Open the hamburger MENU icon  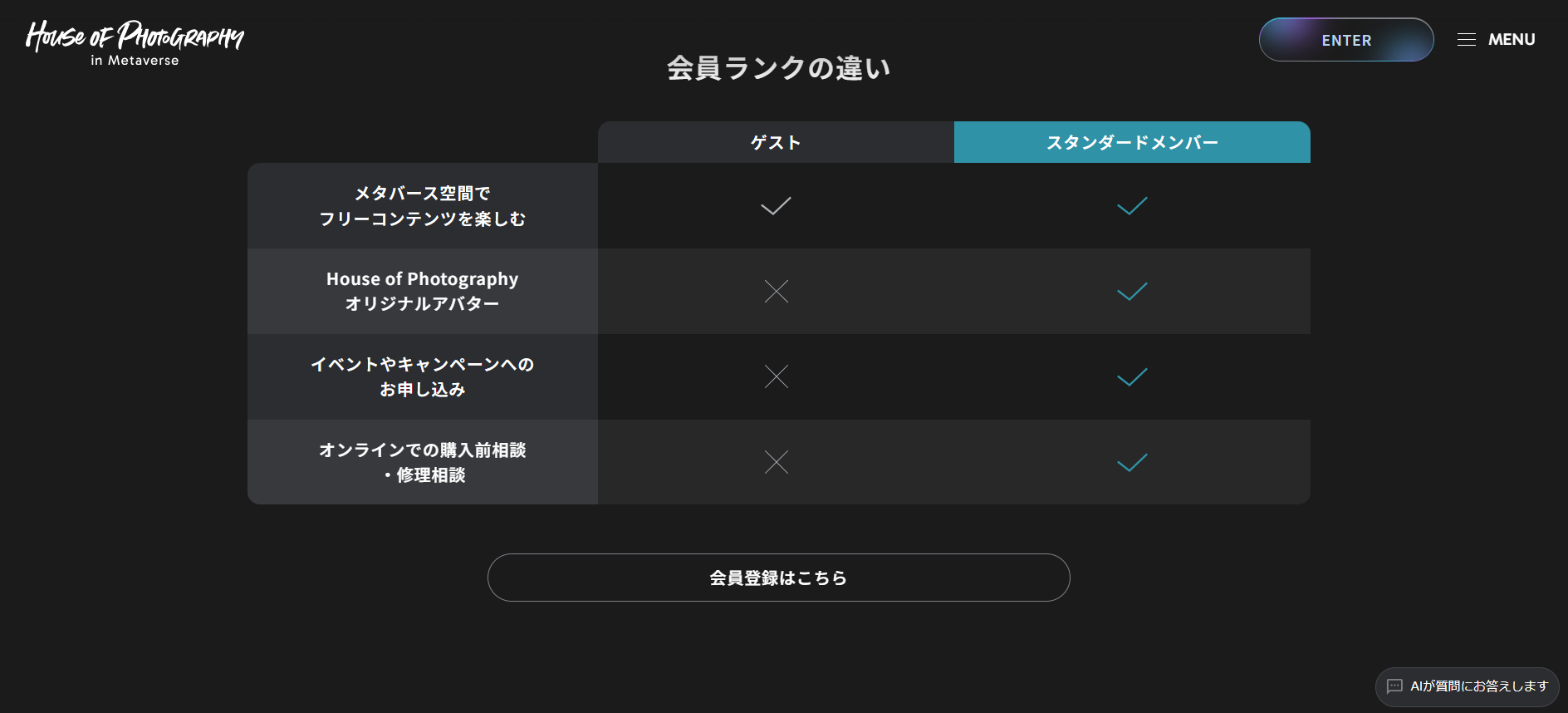point(1466,40)
